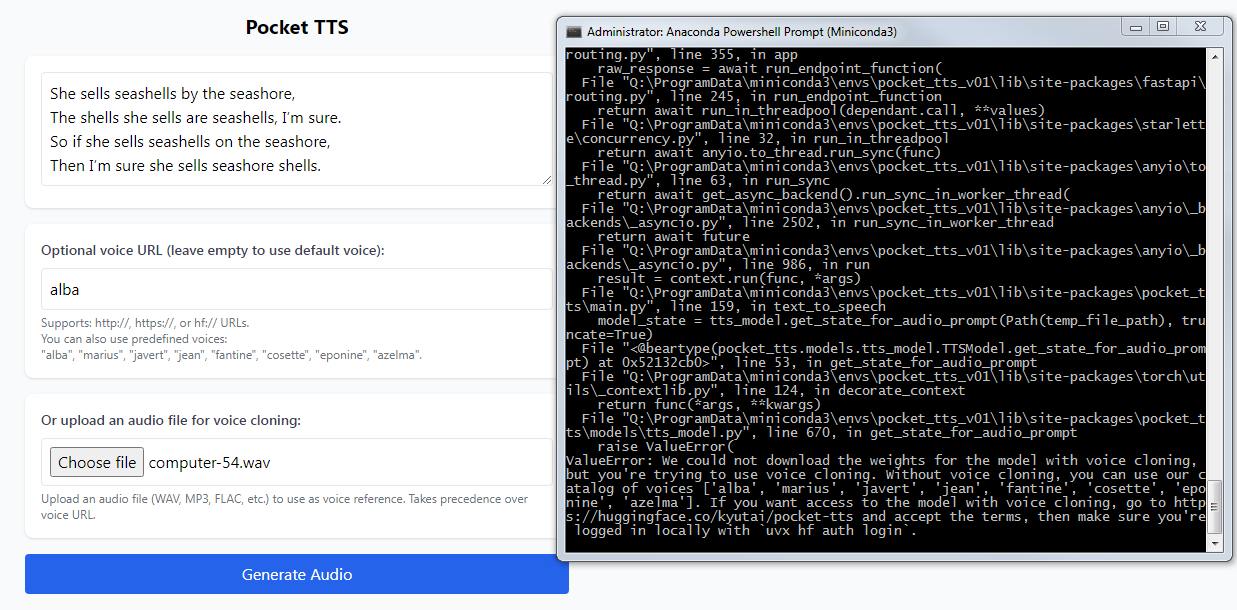Click the Generate Audio button
The width and height of the screenshot is (1237, 610).
coord(297,574)
